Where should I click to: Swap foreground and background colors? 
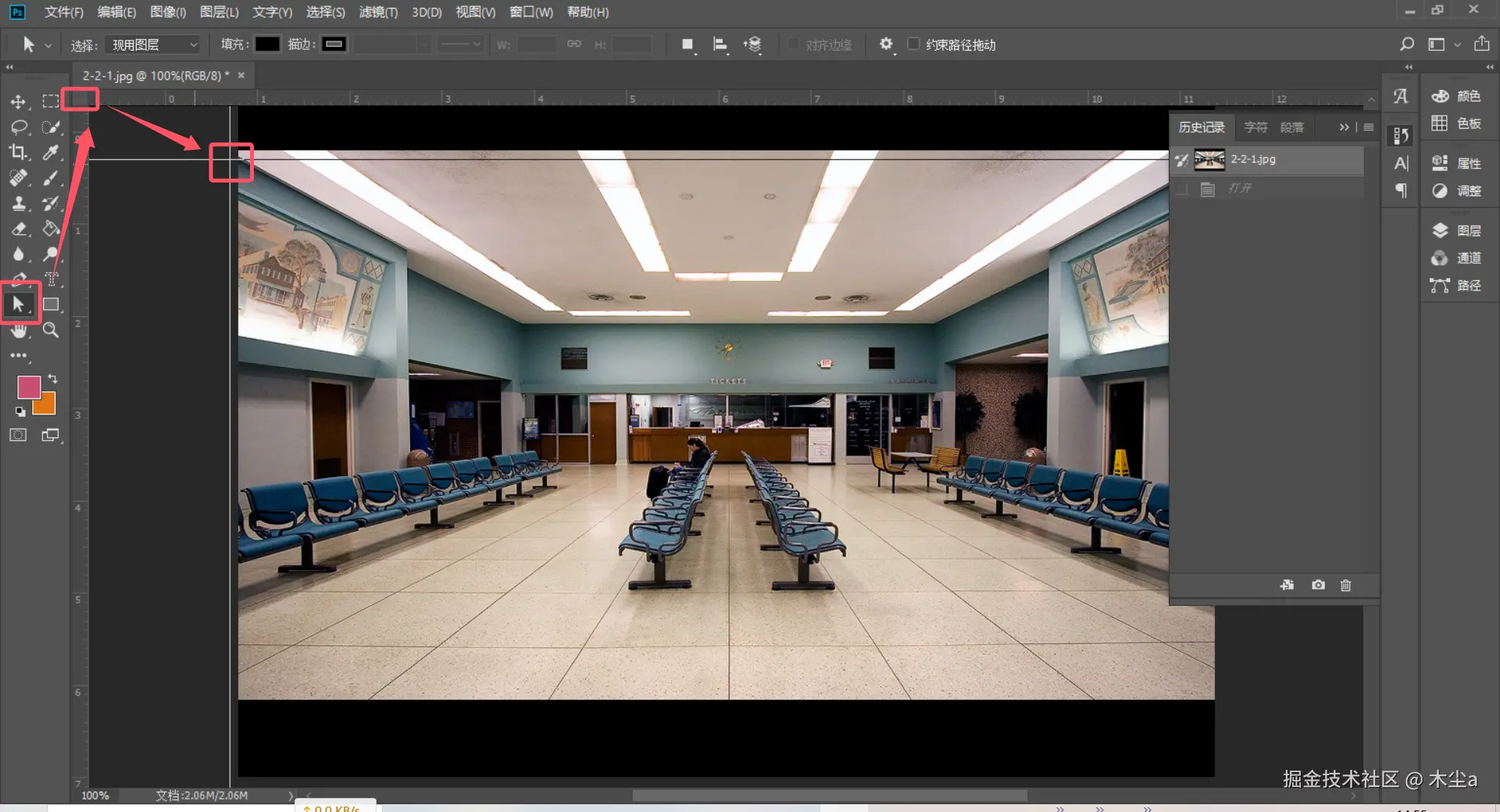52,378
